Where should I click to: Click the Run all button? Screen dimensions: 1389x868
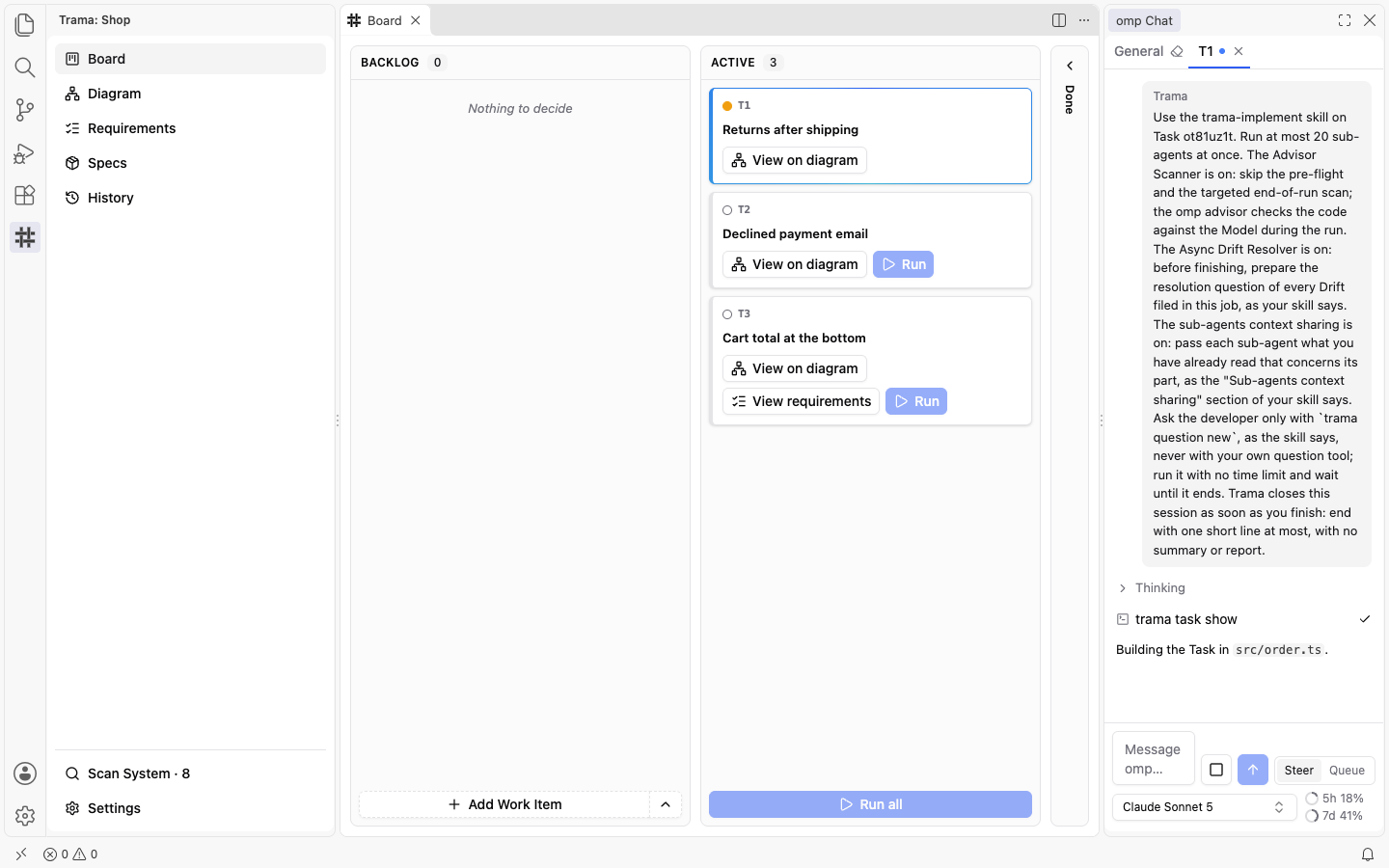pos(870,804)
